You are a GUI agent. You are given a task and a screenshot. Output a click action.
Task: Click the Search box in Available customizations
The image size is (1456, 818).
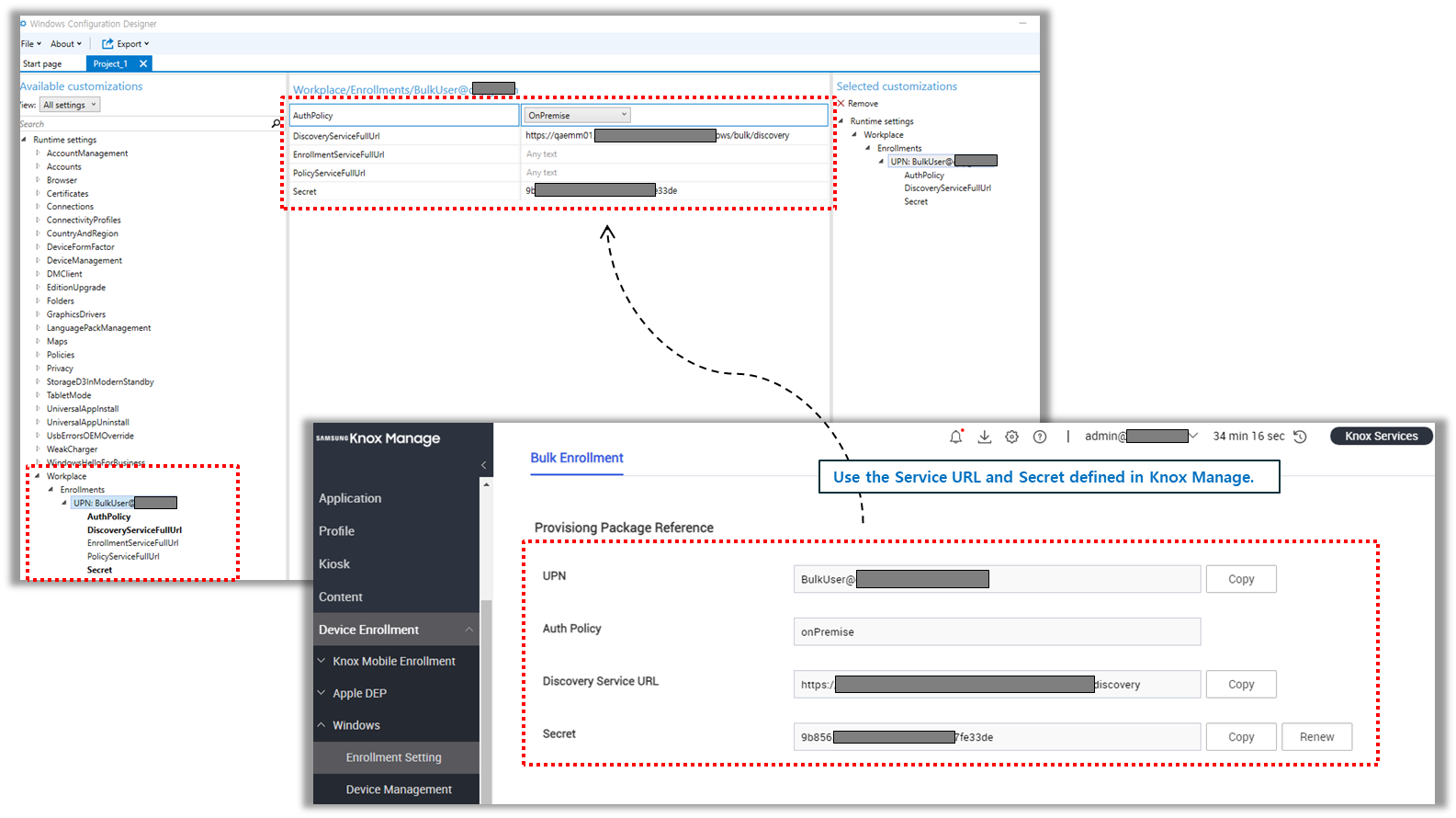(145, 123)
